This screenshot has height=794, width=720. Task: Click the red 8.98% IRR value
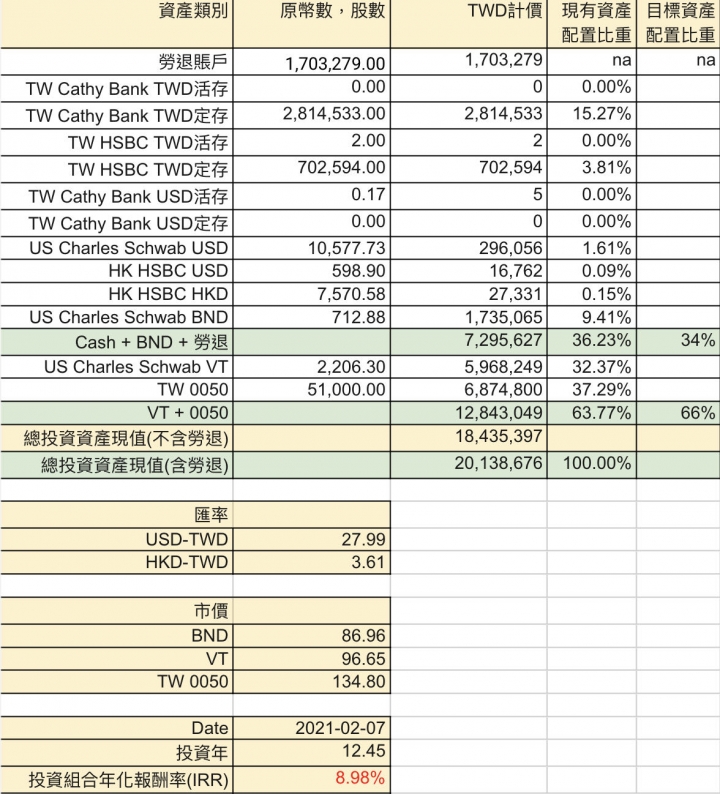[311, 778]
